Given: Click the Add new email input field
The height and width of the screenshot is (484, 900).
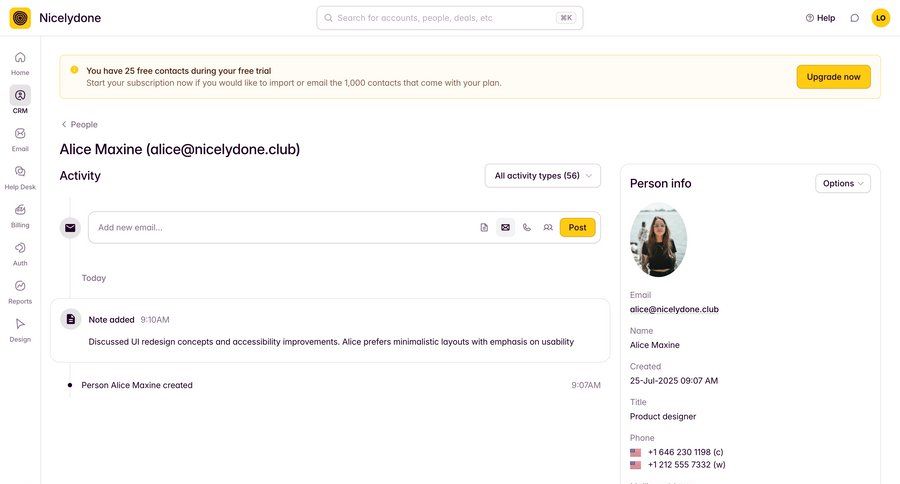Looking at the screenshot, I should click(280, 228).
